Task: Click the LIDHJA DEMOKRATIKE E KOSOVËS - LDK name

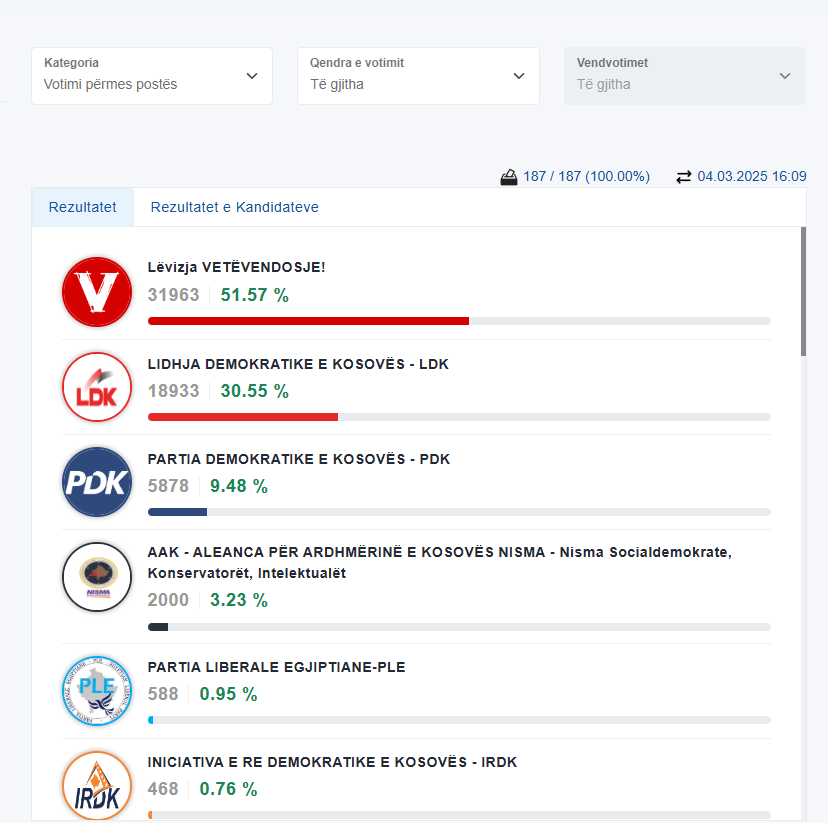Action: pyautogui.click(x=298, y=364)
